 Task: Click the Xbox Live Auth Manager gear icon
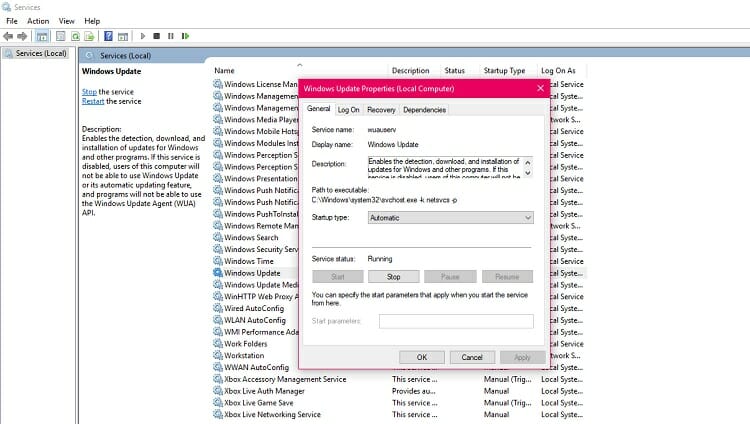coord(218,391)
